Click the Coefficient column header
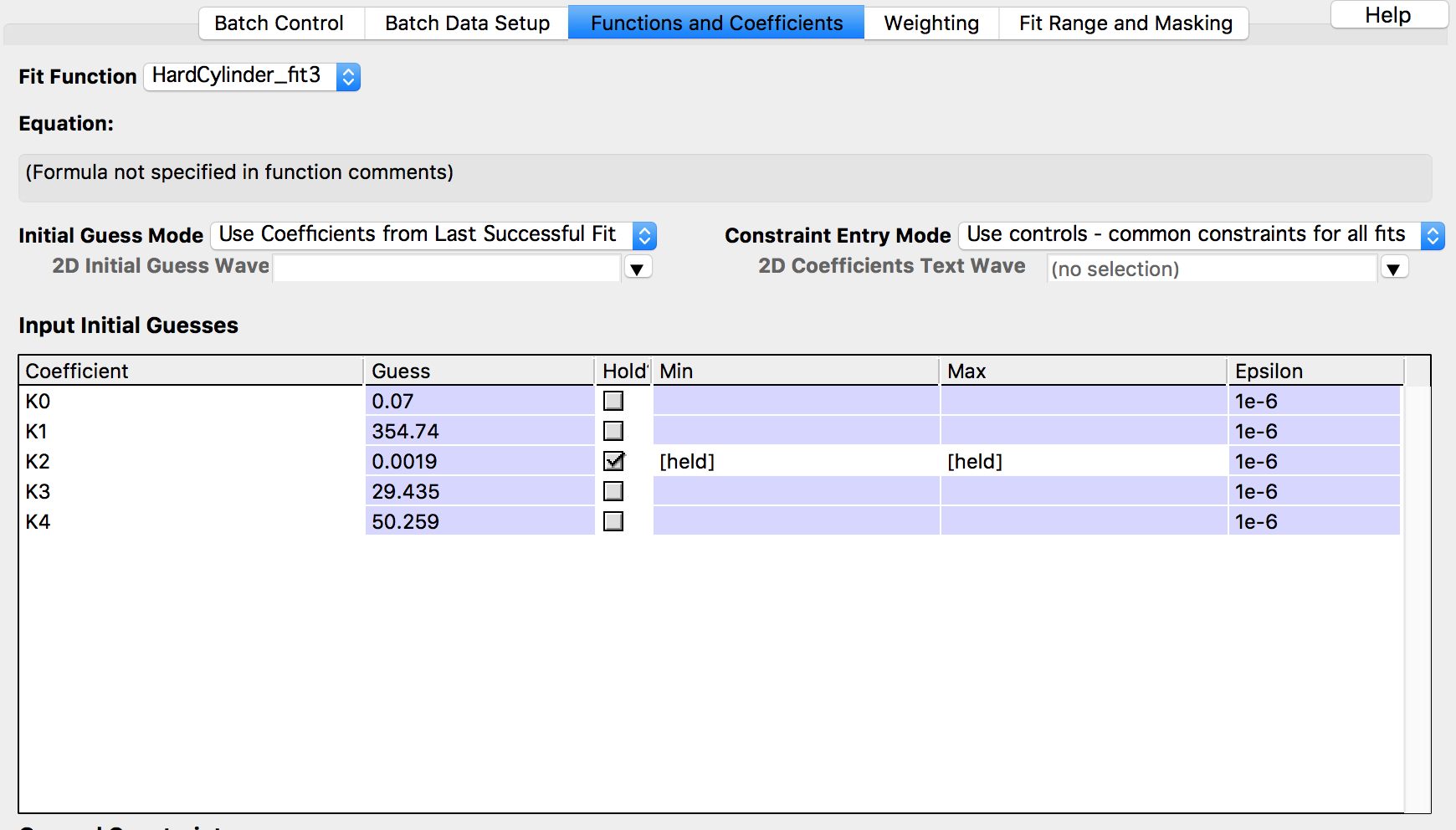This screenshot has height=830, width=1456. (191, 371)
